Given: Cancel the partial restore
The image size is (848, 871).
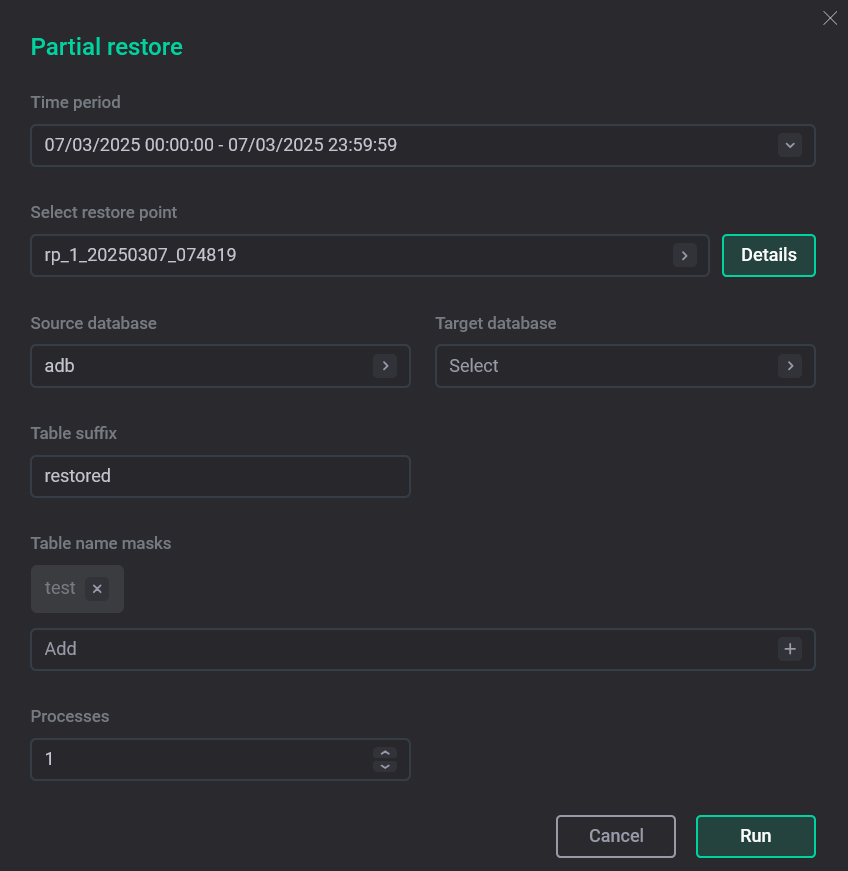Looking at the screenshot, I should (616, 836).
